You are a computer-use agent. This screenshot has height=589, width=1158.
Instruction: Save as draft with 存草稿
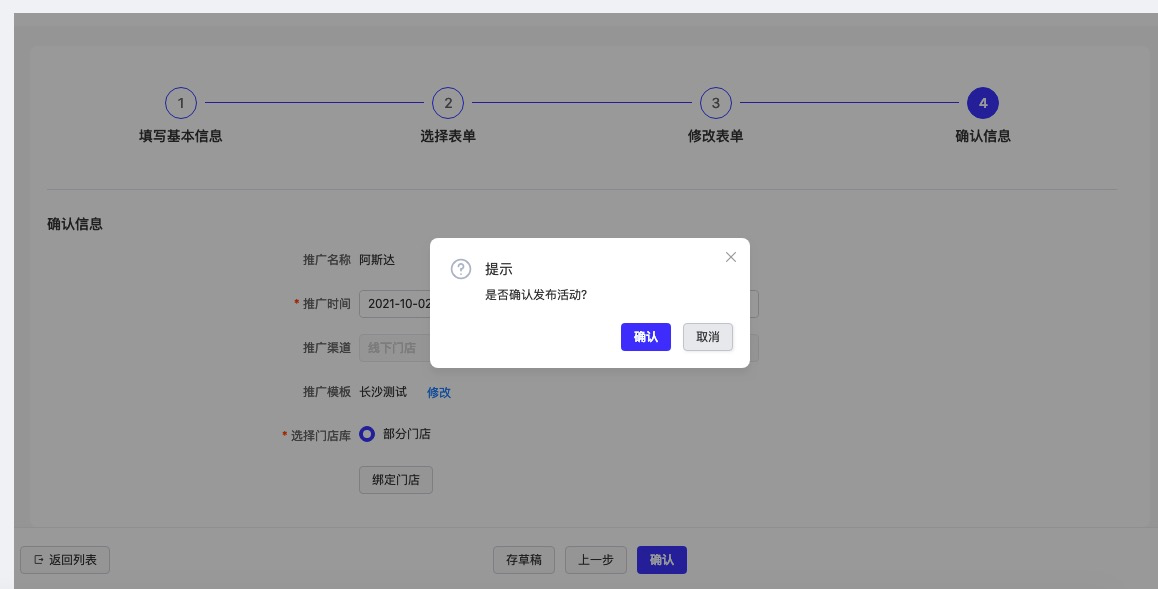[524, 560]
